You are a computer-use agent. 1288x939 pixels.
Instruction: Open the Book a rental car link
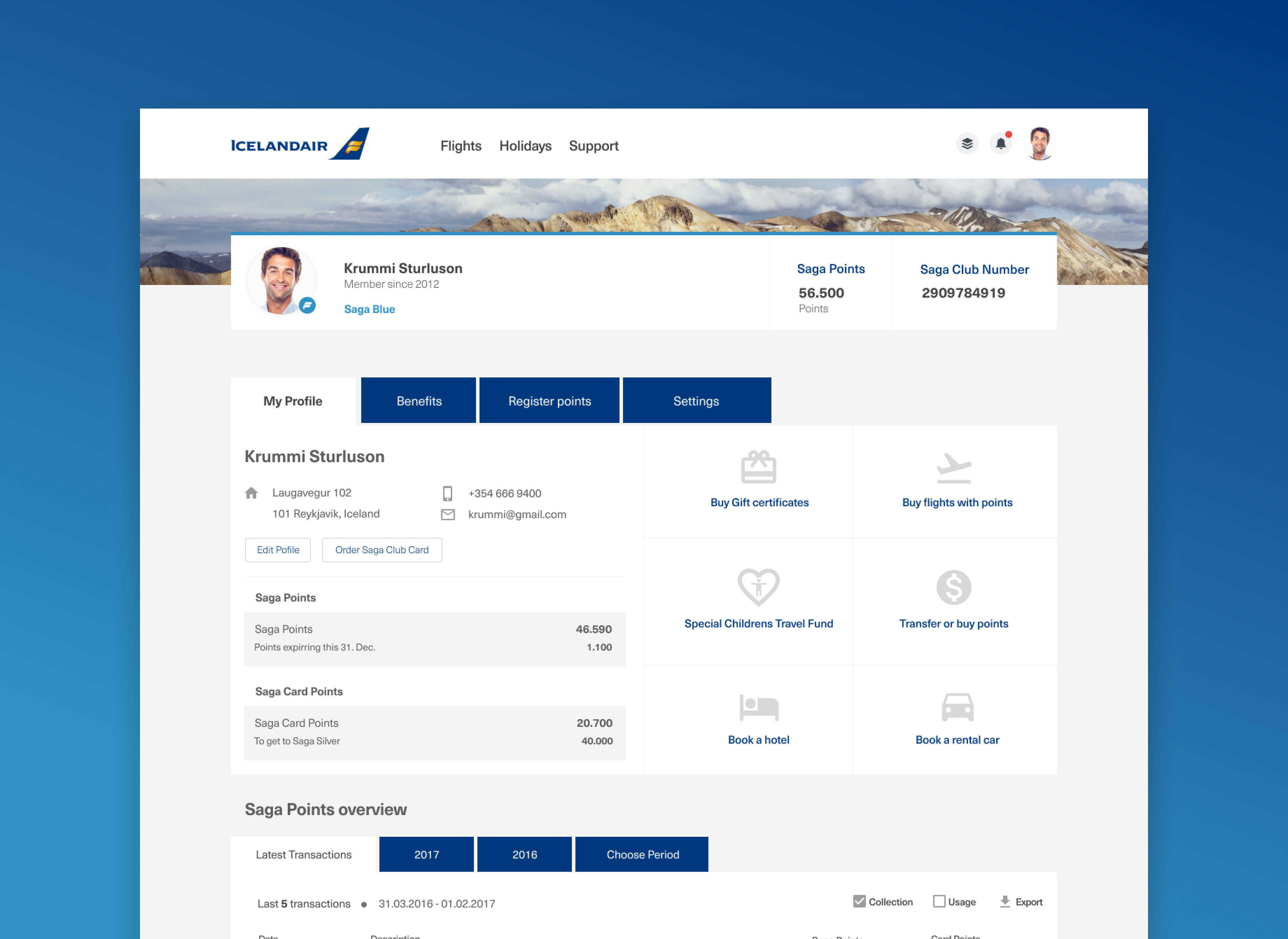[957, 739]
